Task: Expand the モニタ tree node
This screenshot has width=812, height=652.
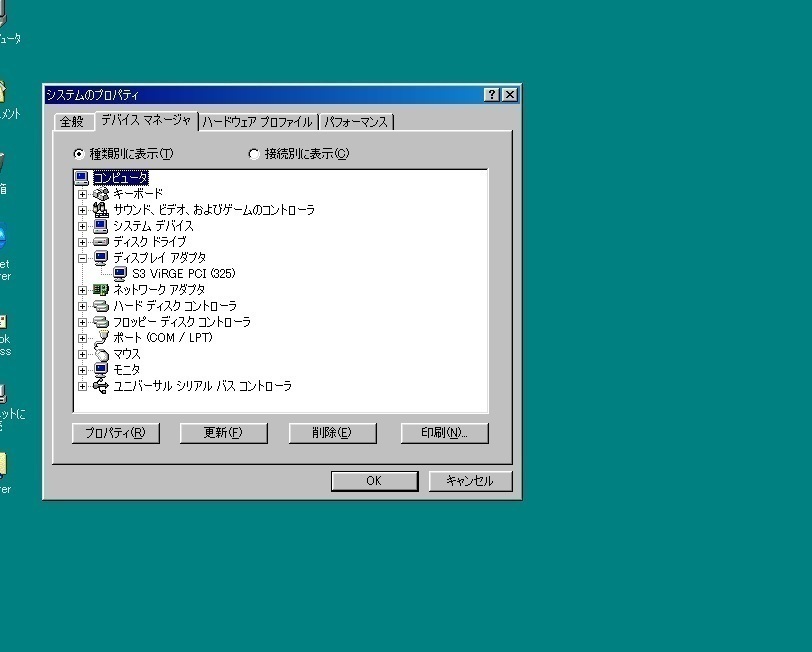Action: click(x=82, y=370)
